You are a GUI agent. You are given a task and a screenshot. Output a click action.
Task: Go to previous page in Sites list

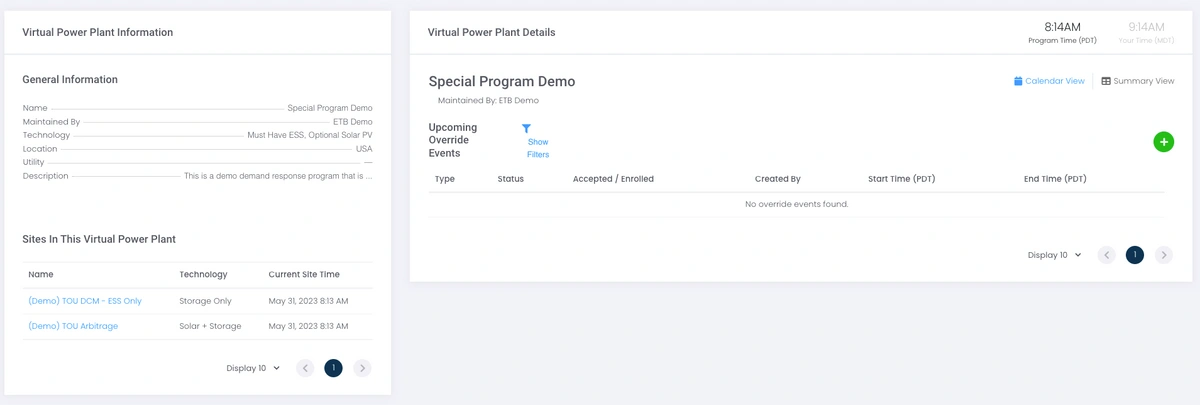coord(305,368)
